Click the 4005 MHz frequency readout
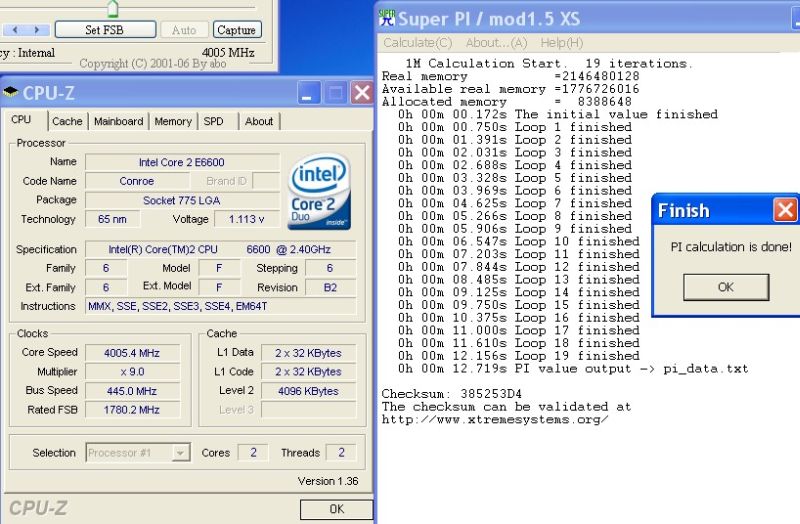This screenshot has height=524, width=800. coord(228,52)
